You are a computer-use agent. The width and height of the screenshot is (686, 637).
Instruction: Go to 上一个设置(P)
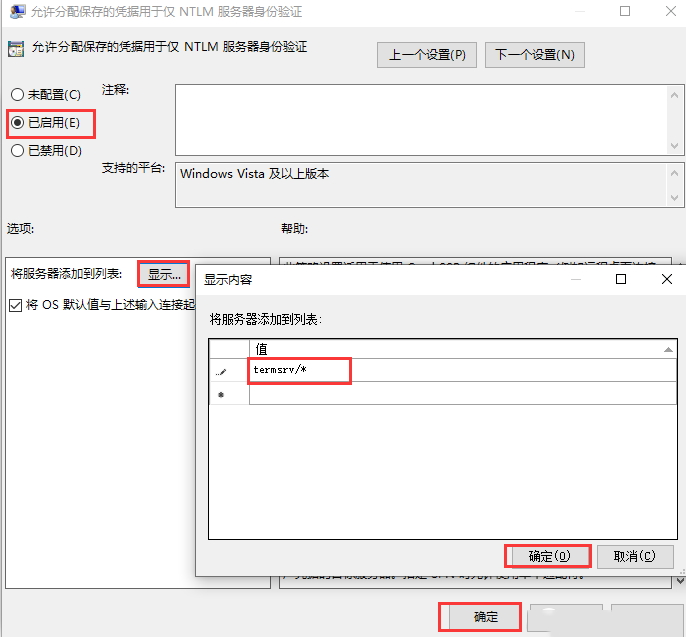(x=427, y=55)
